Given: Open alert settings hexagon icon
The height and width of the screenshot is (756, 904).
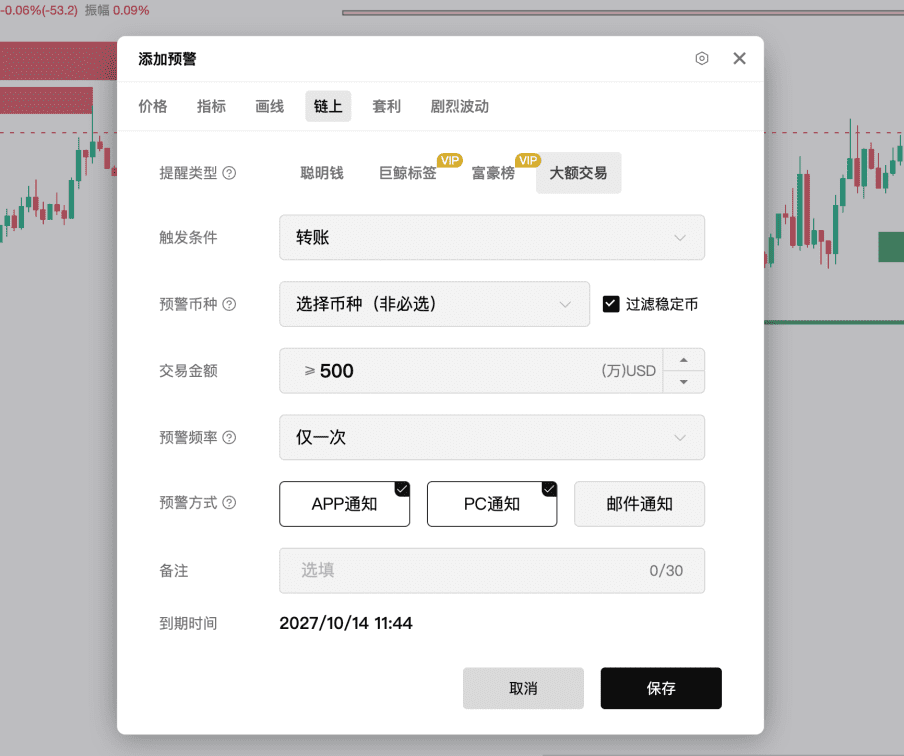Looking at the screenshot, I should pyautogui.click(x=702, y=58).
